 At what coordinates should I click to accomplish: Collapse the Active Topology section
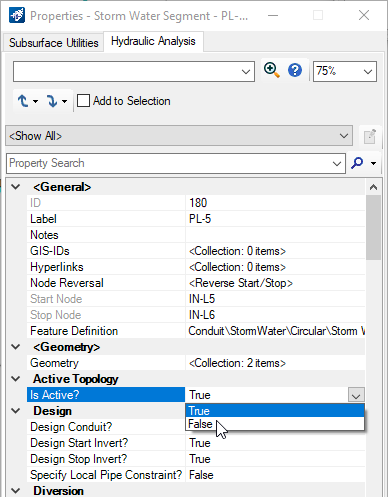(16, 379)
